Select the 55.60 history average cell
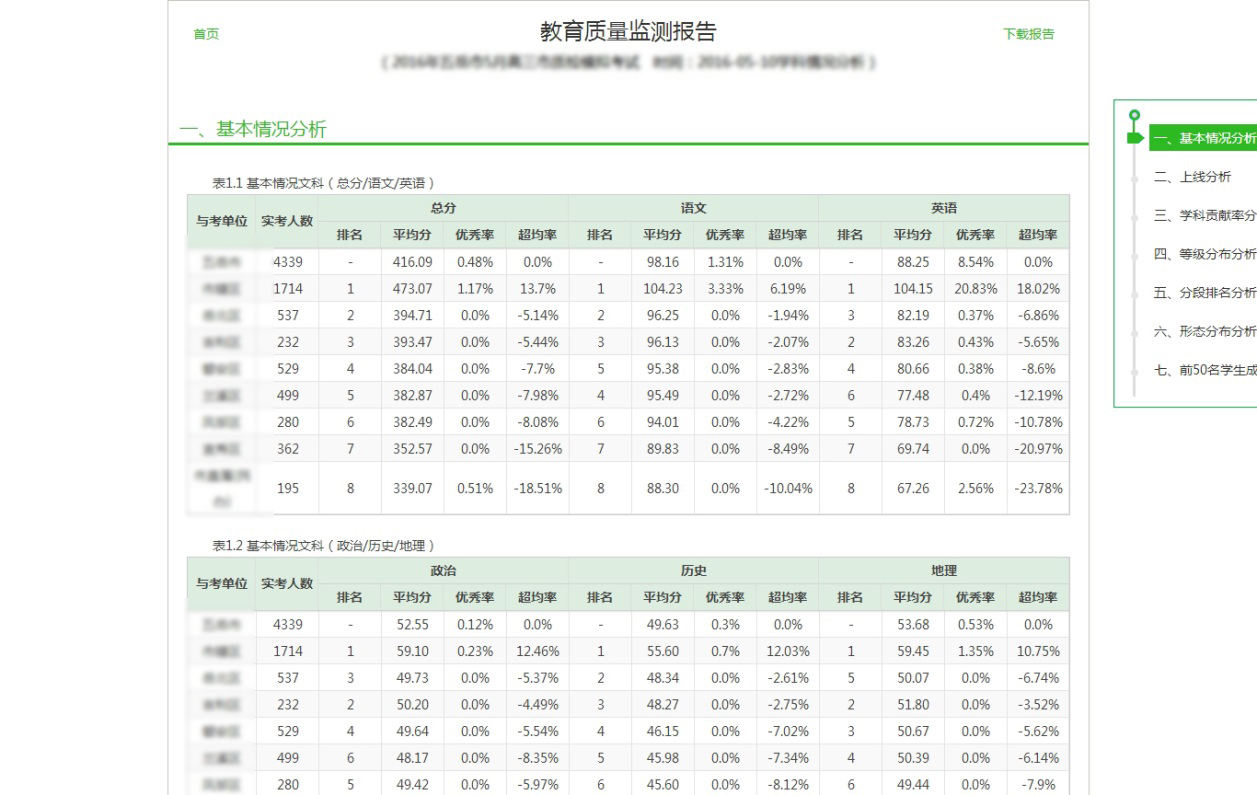This screenshot has height=795, width=1257. click(662, 651)
